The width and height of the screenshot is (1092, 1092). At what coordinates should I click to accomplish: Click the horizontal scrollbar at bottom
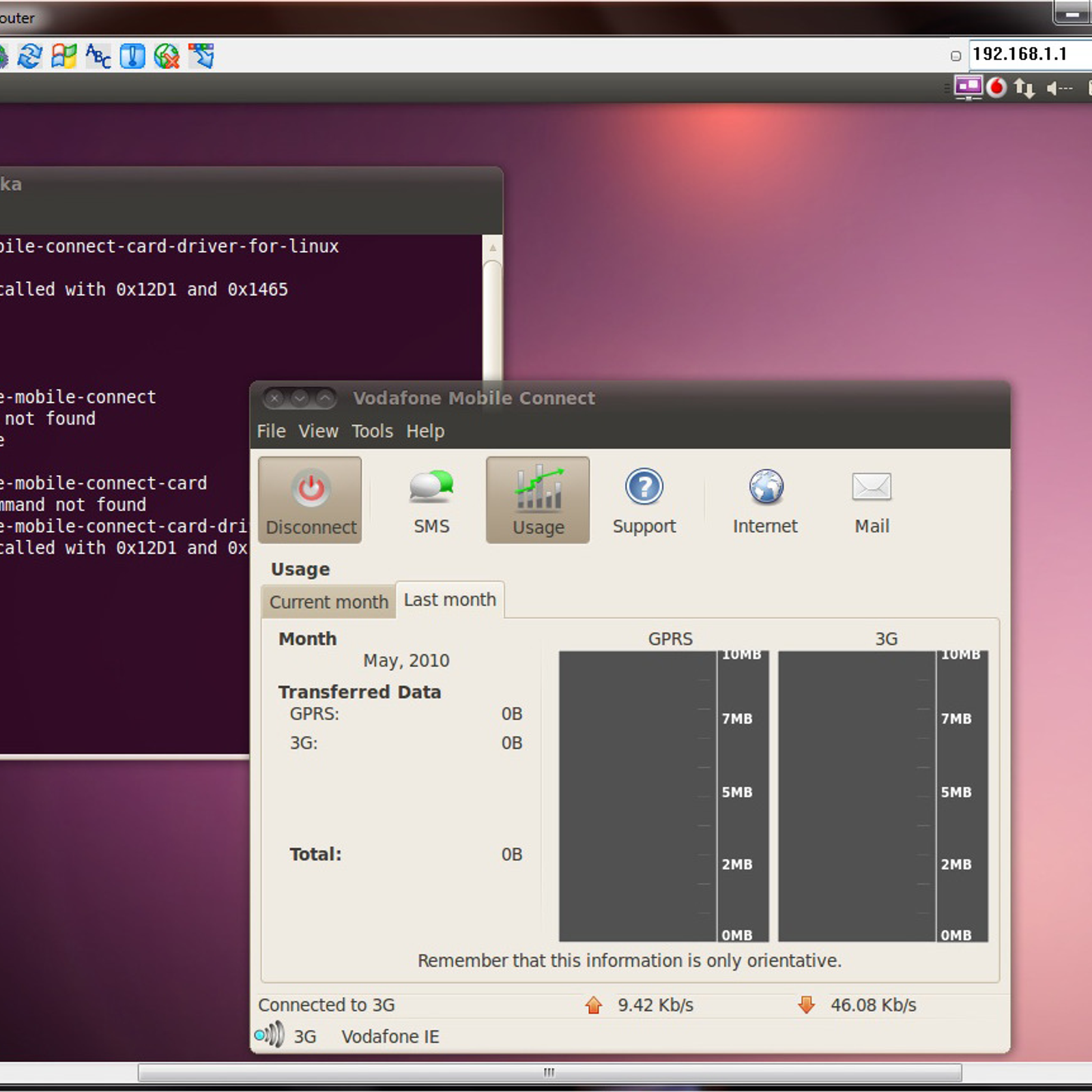[x=549, y=1072]
